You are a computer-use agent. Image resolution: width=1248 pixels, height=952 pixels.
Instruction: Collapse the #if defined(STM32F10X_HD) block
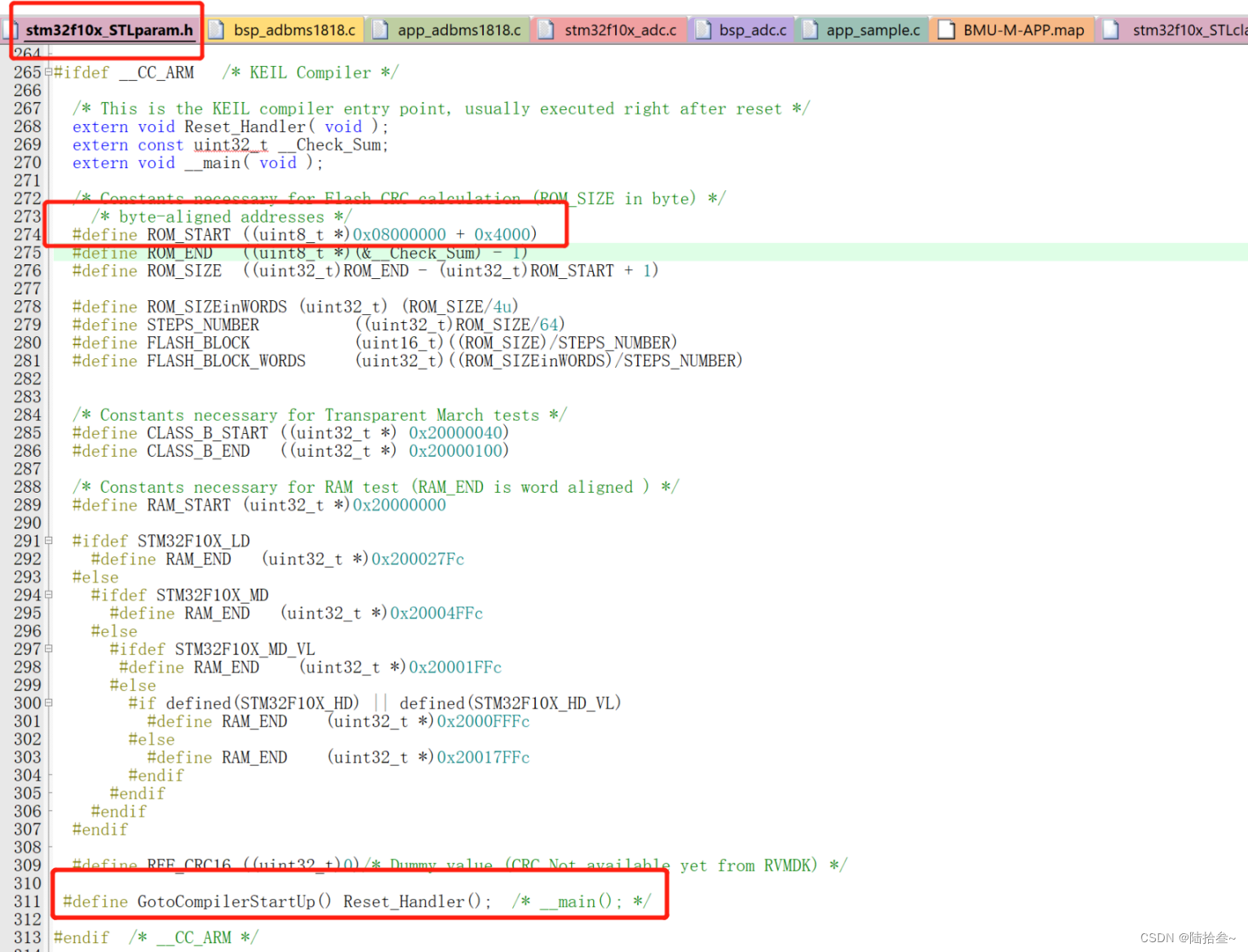pos(48,702)
